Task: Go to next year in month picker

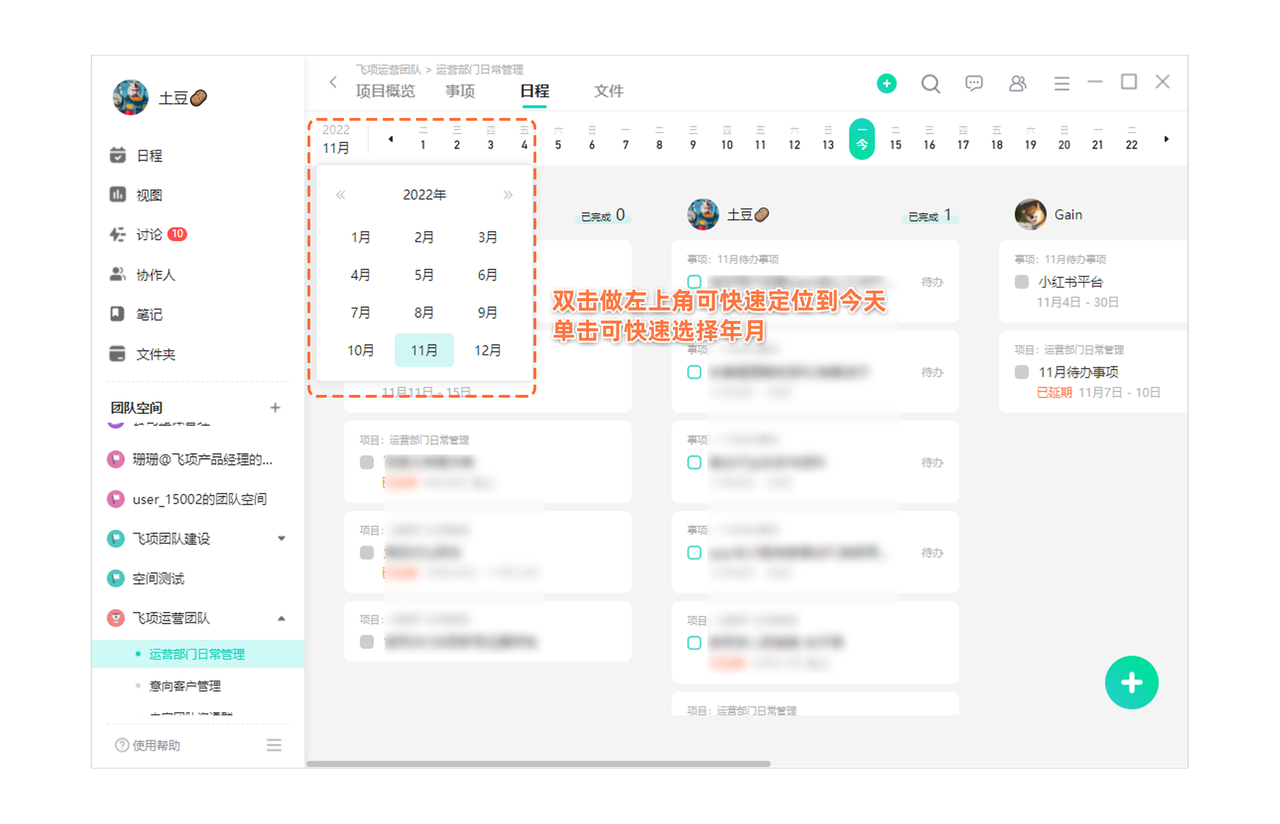Action: click(508, 195)
